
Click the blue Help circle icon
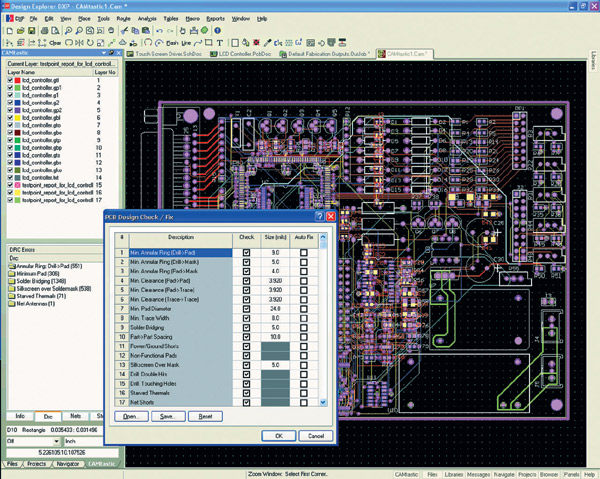pyautogui.click(x=217, y=30)
